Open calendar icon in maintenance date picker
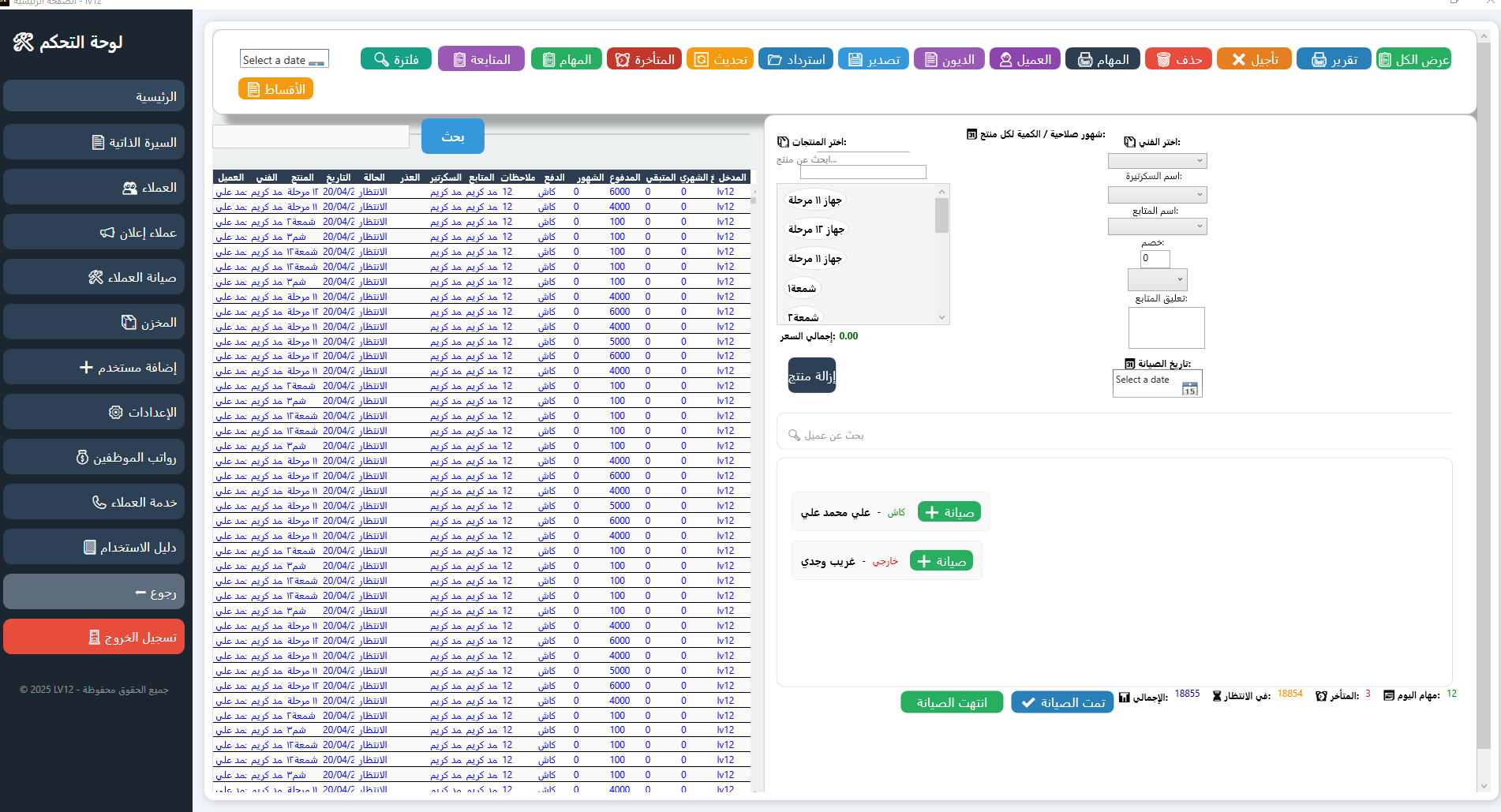The width and height of the screenshot is (1501, 812). coord(1189,388)
